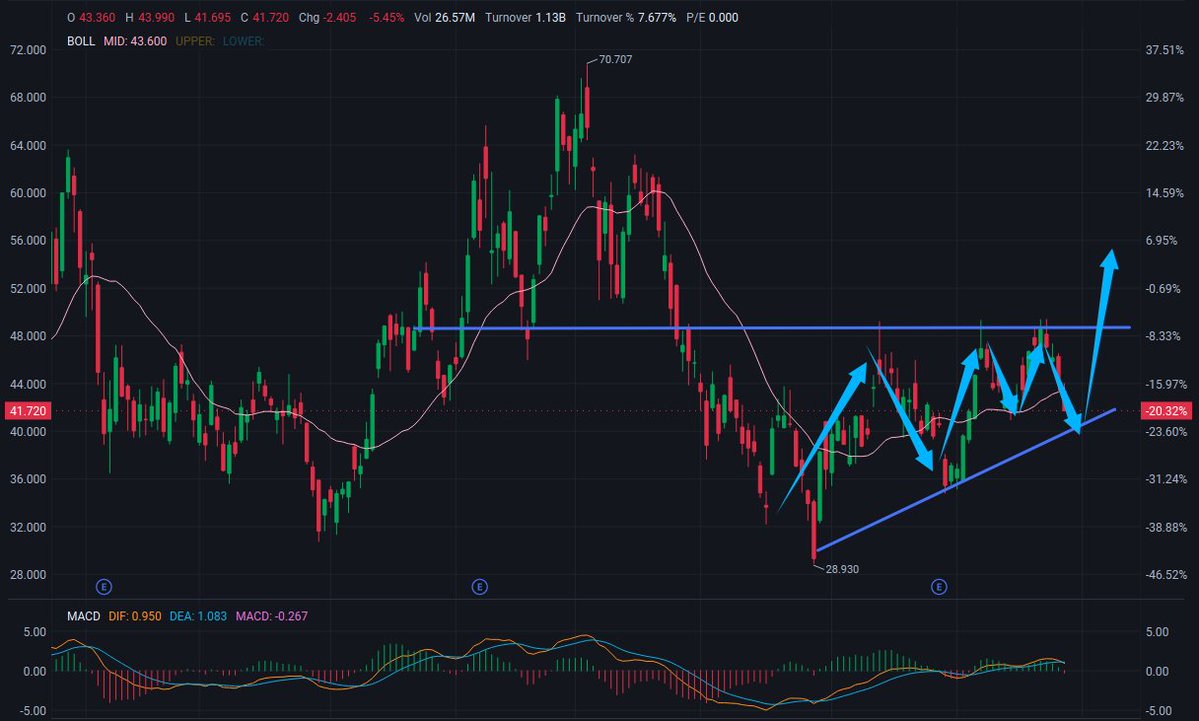Click the close price C 41.720

(x=265, y=18)
